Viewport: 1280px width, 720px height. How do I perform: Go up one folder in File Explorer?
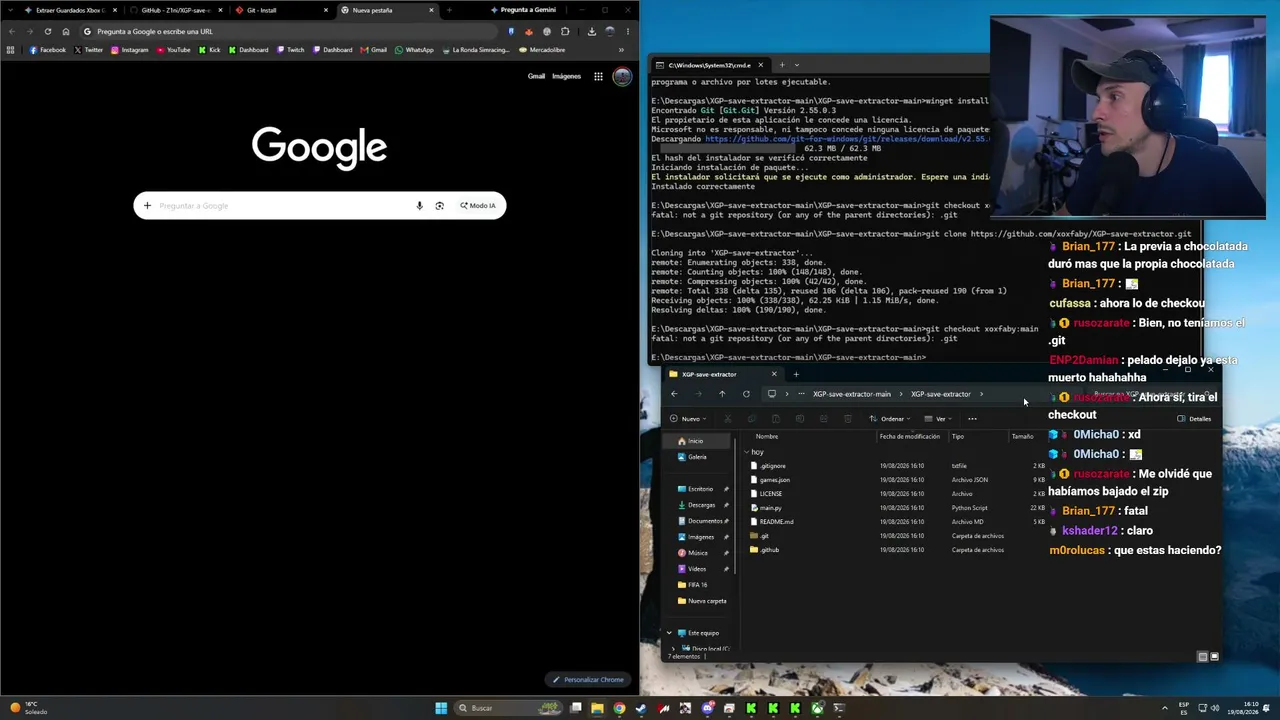722,394
